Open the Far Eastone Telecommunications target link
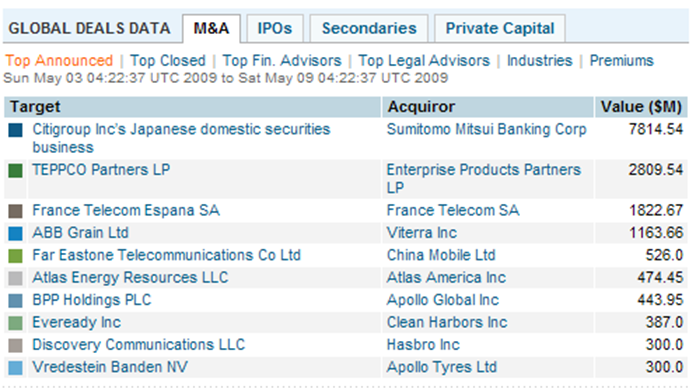Image resolution: width=696 pixels, height=389 pixels. 166,255
